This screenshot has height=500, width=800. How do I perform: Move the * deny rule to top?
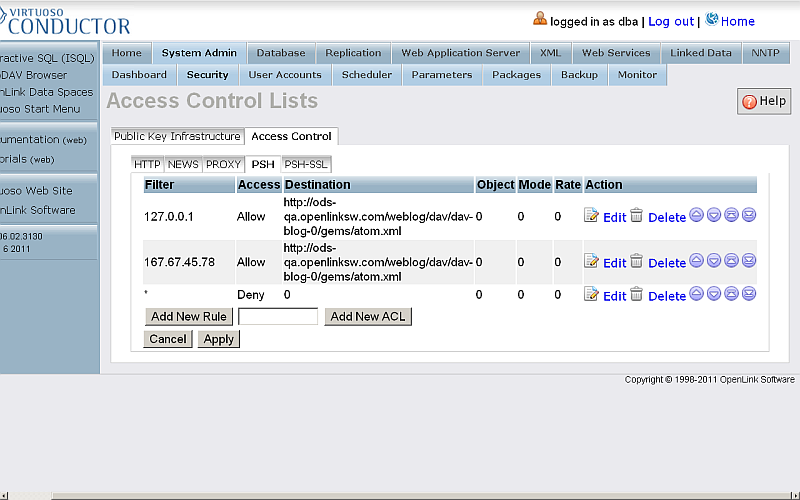pyautogui.click(x=731, y=294)
